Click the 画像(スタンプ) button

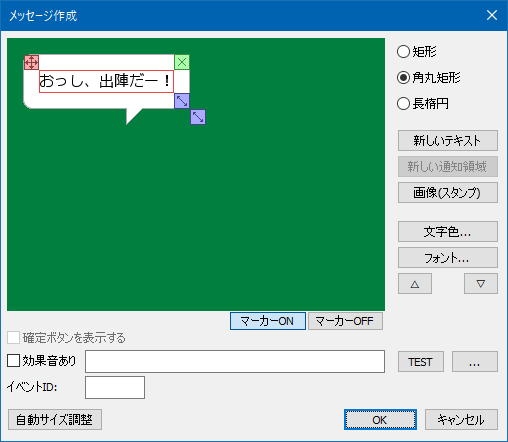point(448,192)
